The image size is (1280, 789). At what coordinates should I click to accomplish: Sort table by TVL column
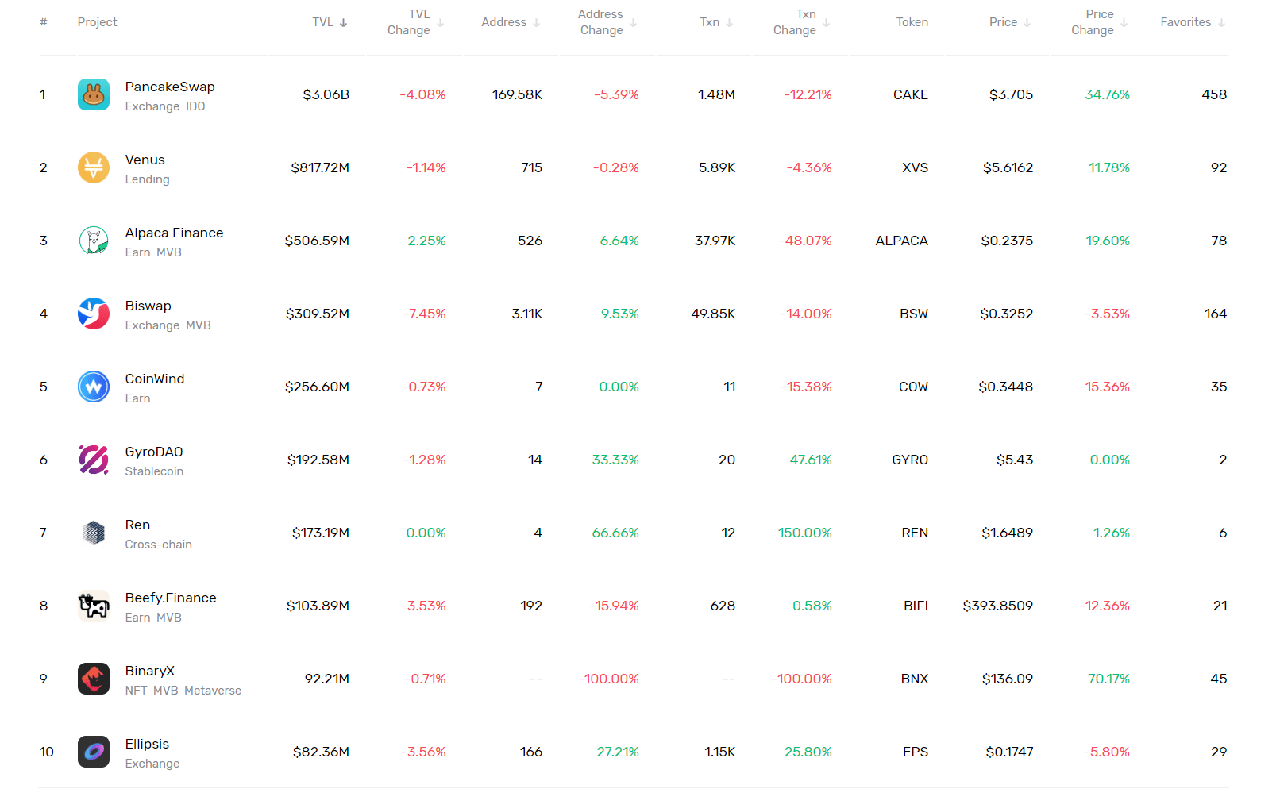point(330,22)
